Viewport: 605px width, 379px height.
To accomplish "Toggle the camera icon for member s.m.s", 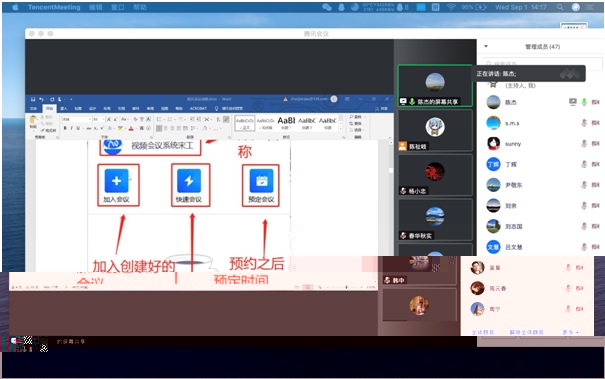I will [x=595, y=123].
